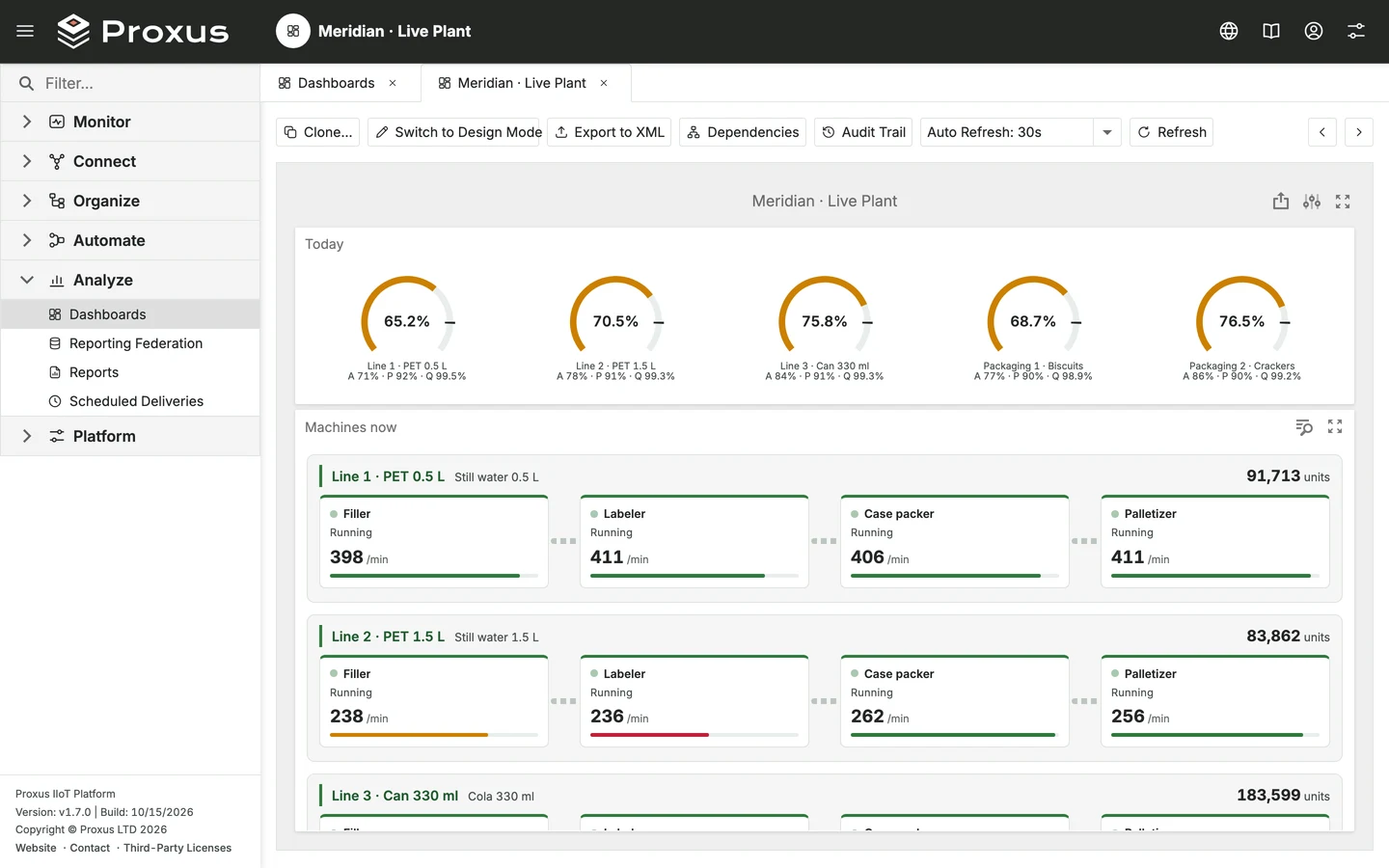Click the Proxus logo
Screen dimensions: 1389x868
(143, 31)
